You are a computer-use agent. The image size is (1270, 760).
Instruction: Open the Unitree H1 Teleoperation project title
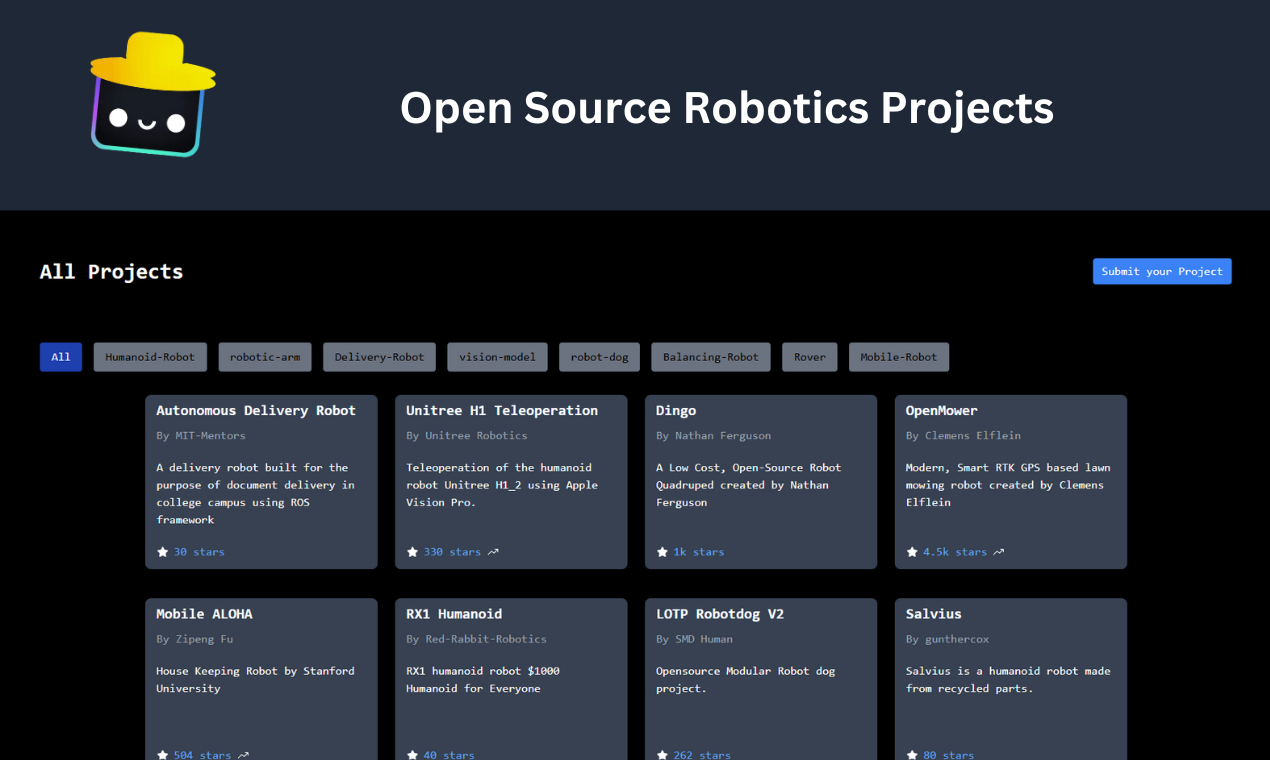502,410
